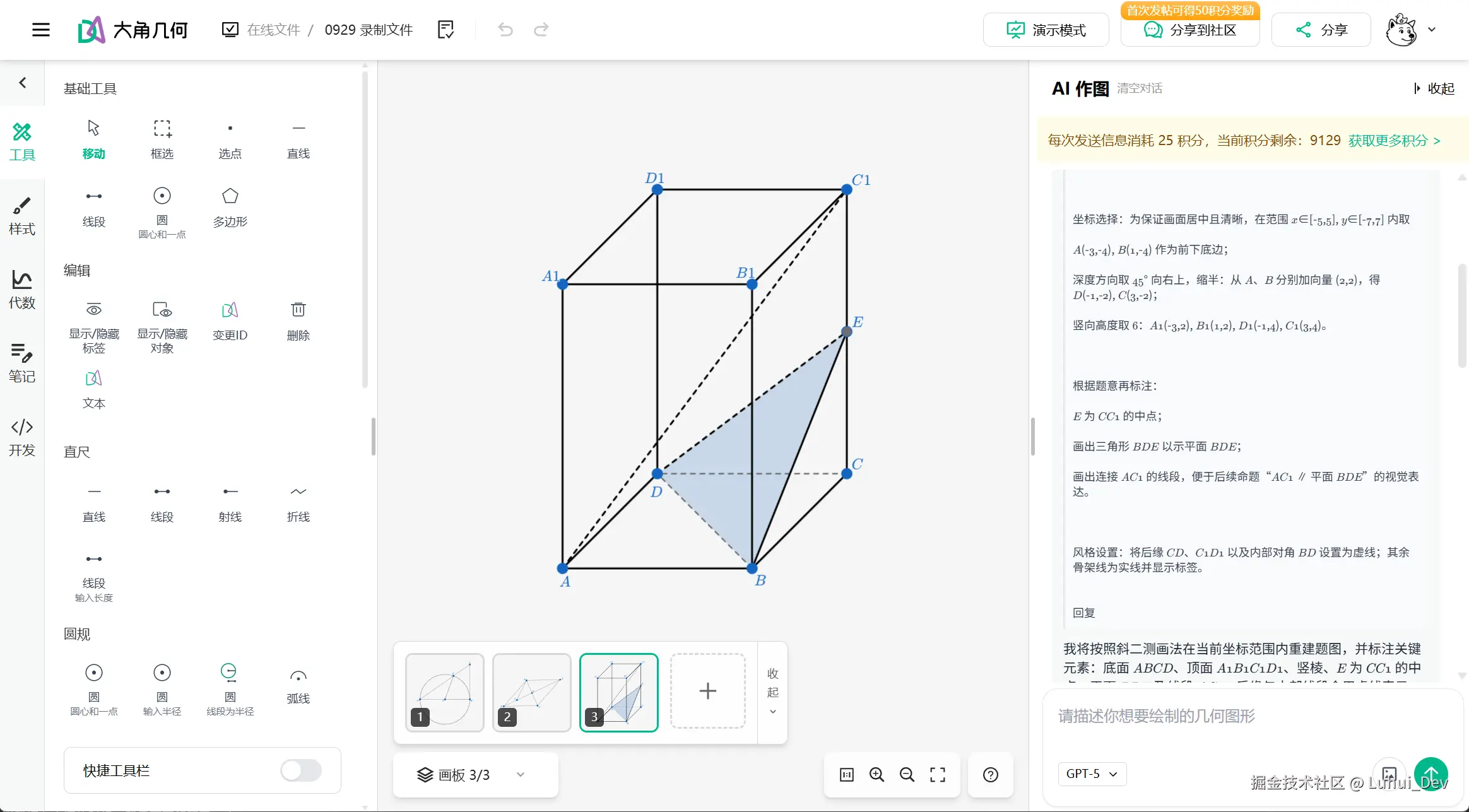Click the presentation mode (演示模式) button
Screen dimensions: 1469x812
(1046, 30)
